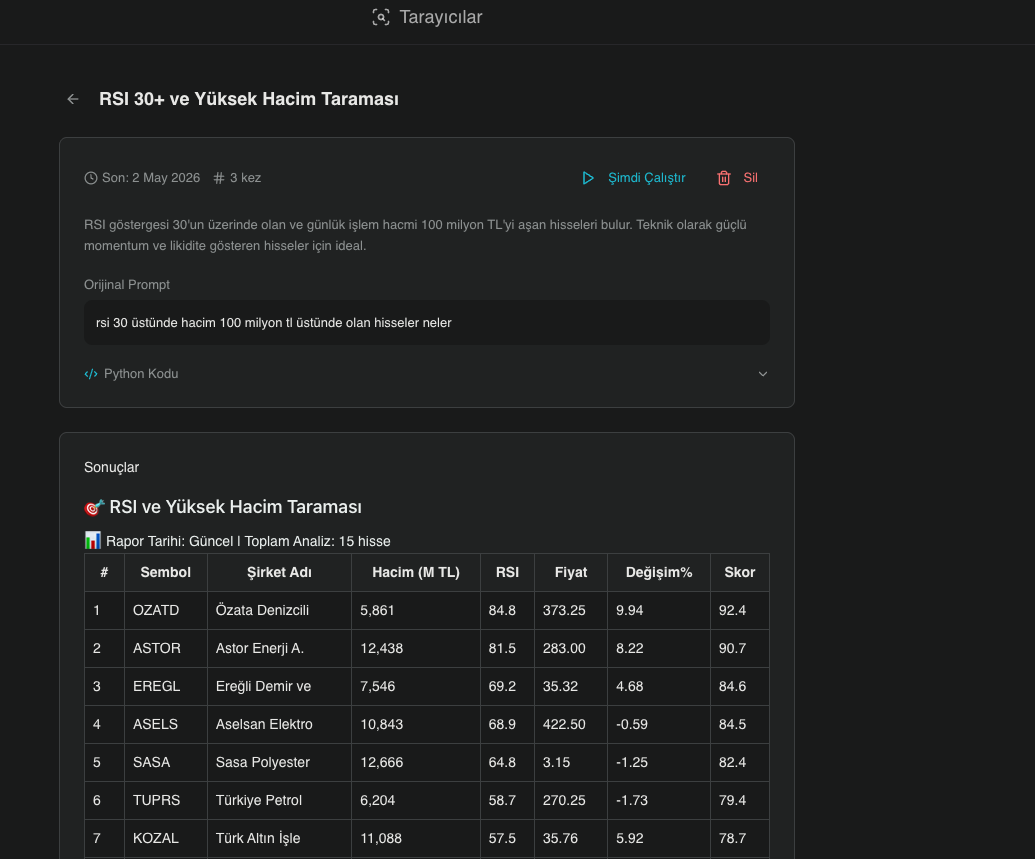Screen dimensions: 1035x859
Task: Click the Python Kodu code icon
Action: pyautogui.click(x=90, y=374)
